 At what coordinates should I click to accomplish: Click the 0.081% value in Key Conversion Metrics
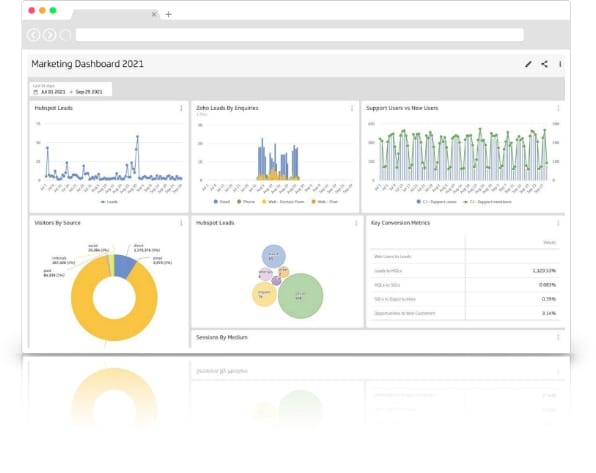(547, 285)
